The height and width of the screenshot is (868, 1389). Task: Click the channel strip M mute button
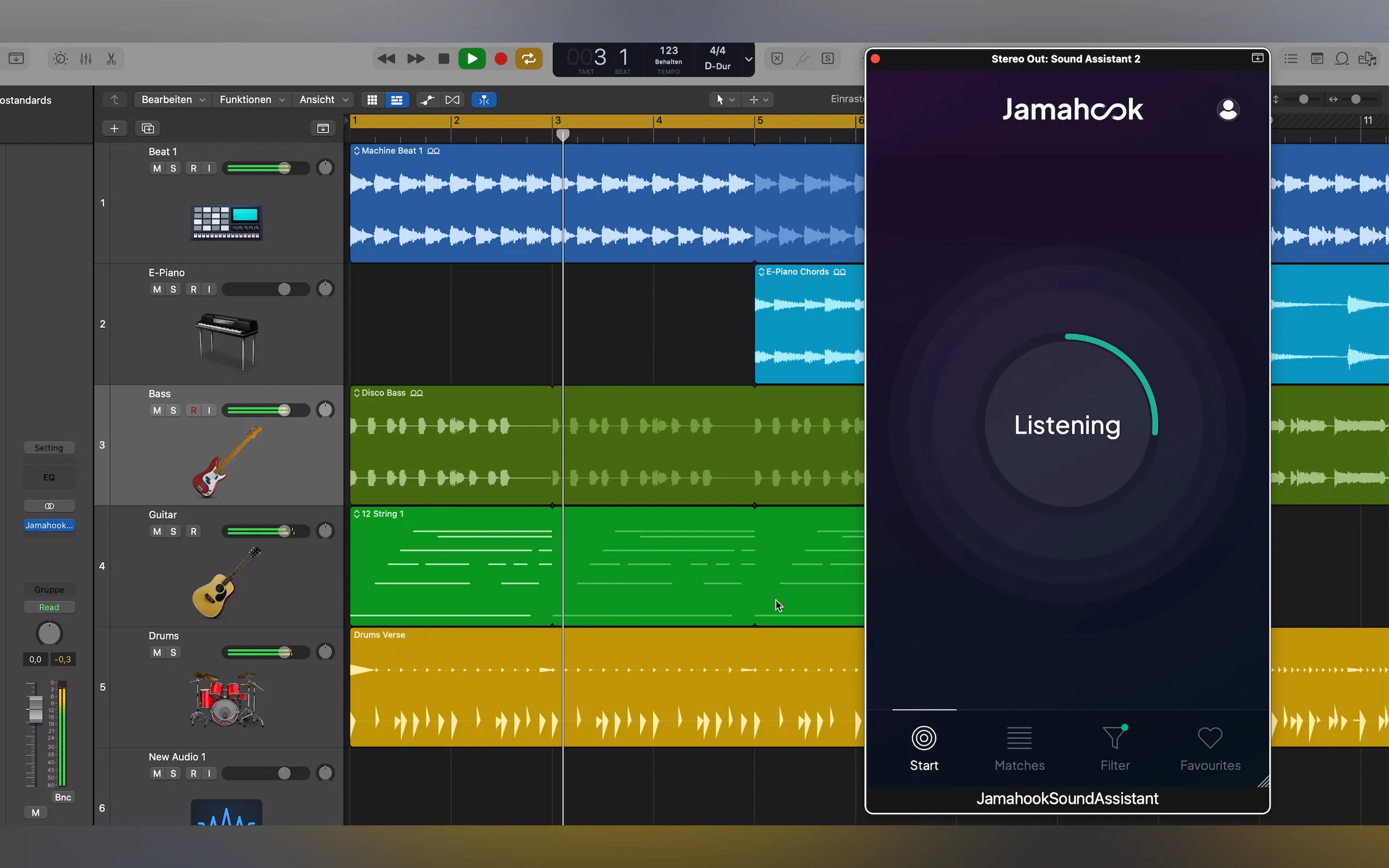click(x=36, y=812)
